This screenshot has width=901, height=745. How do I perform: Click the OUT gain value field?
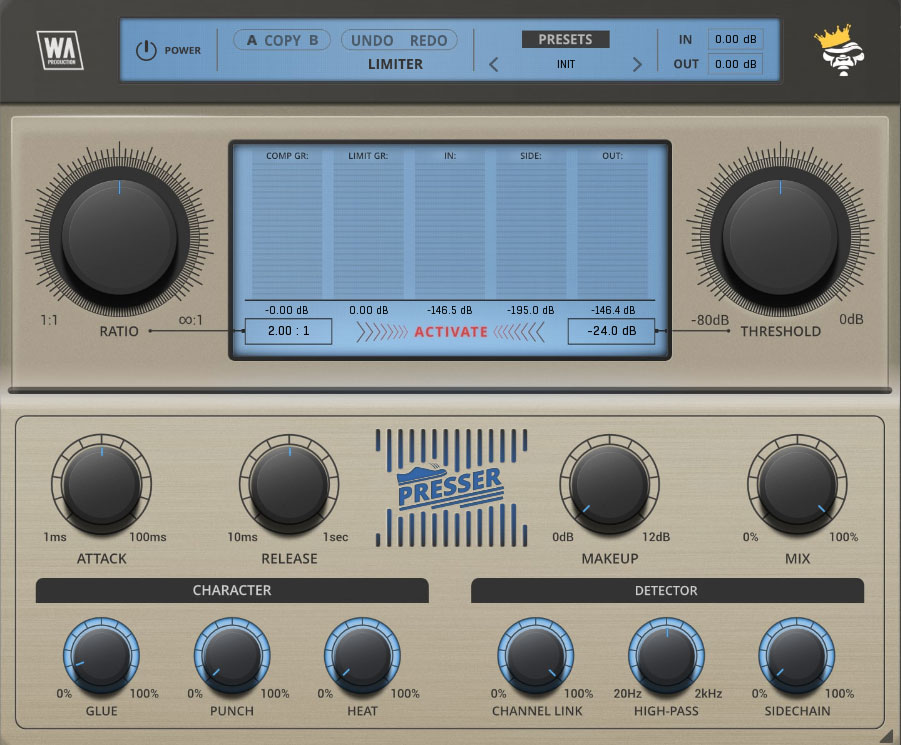pyautogui.click(x=736, y=64)
